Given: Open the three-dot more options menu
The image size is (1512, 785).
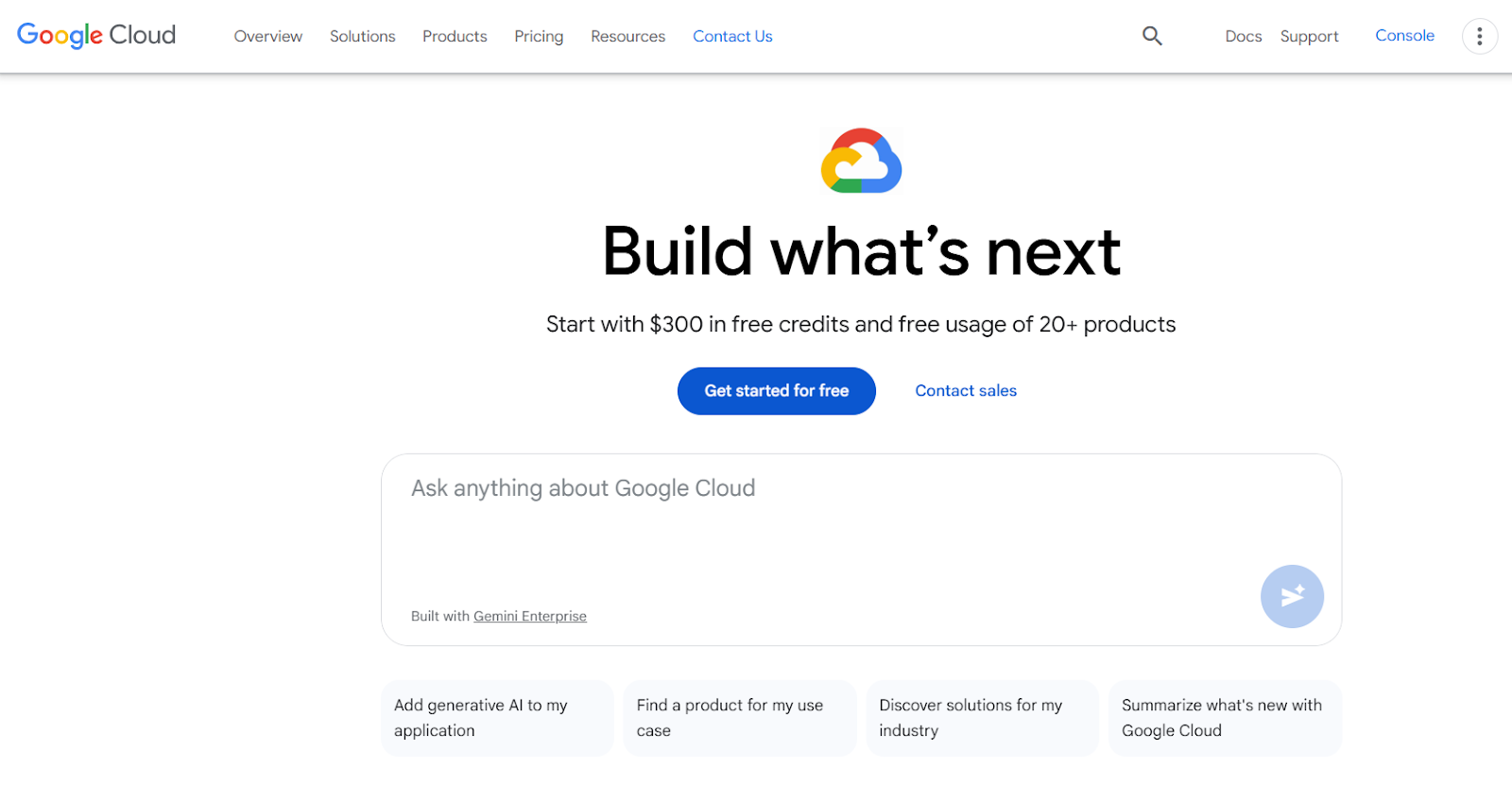Looking at the screenshot, I should click(x=1479, y=36).
